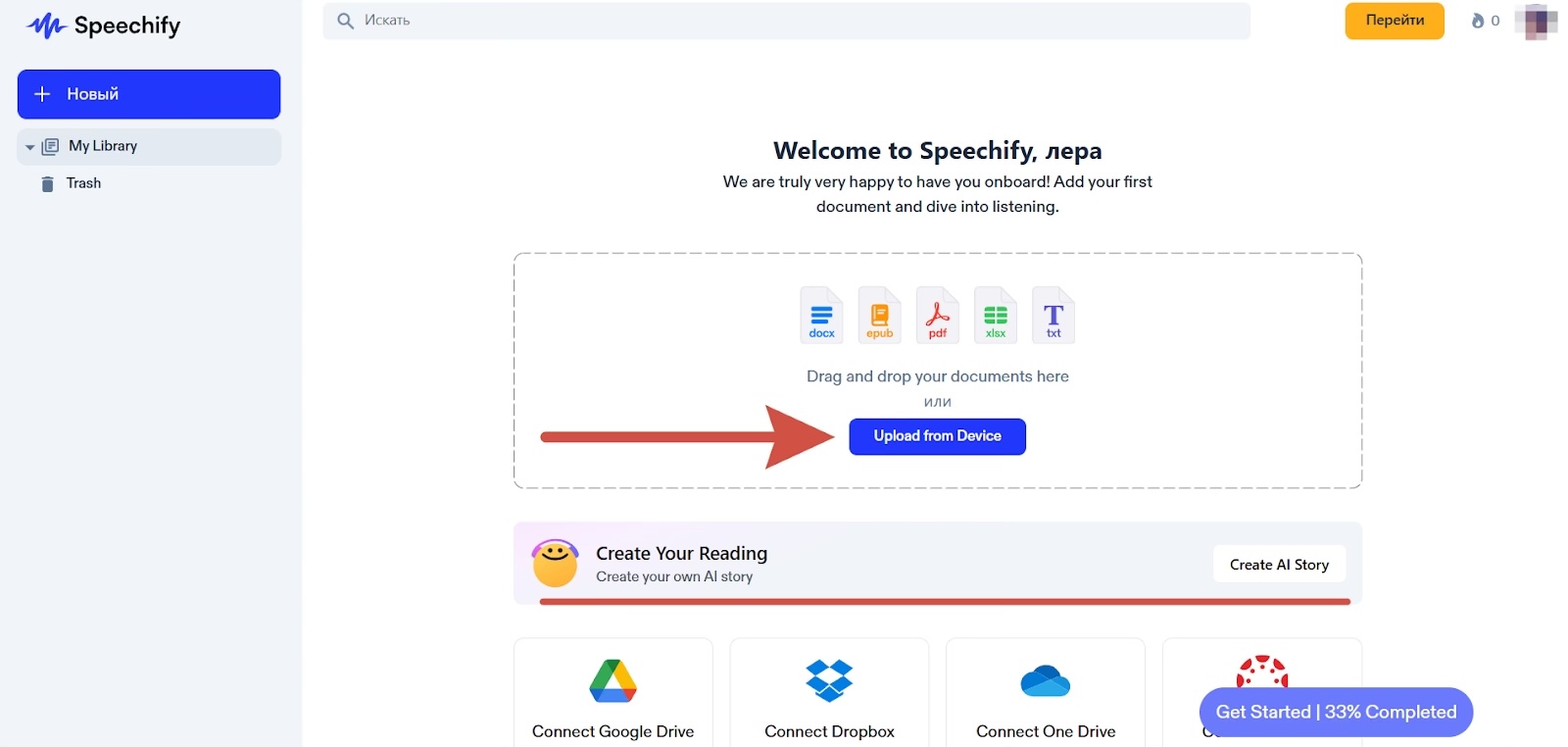Open Get Started 33% Completed progress

pos(1336,713)
